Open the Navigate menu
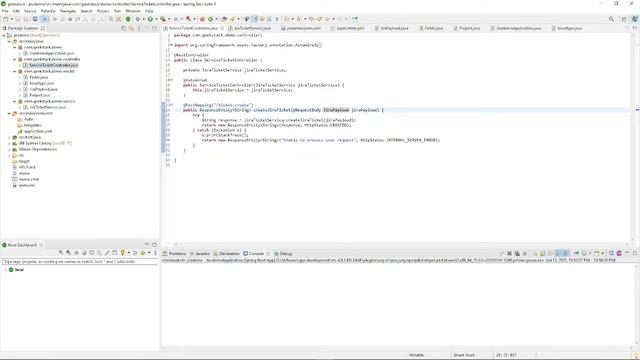This screenshot has height=360, width=640. coord(68,11)
